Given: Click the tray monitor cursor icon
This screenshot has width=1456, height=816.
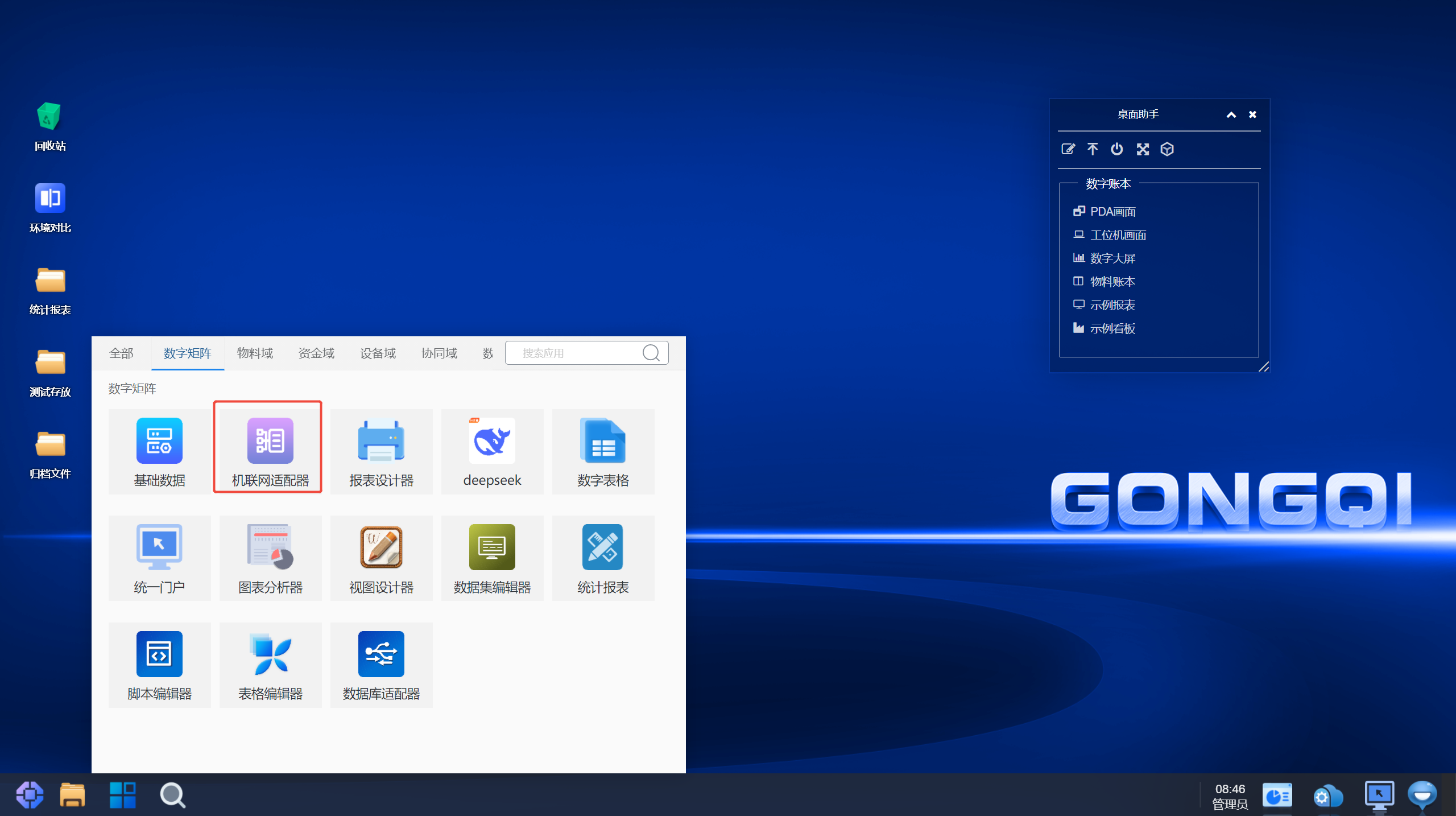Looking at the screenshot, I should [x=1379, y=795].
